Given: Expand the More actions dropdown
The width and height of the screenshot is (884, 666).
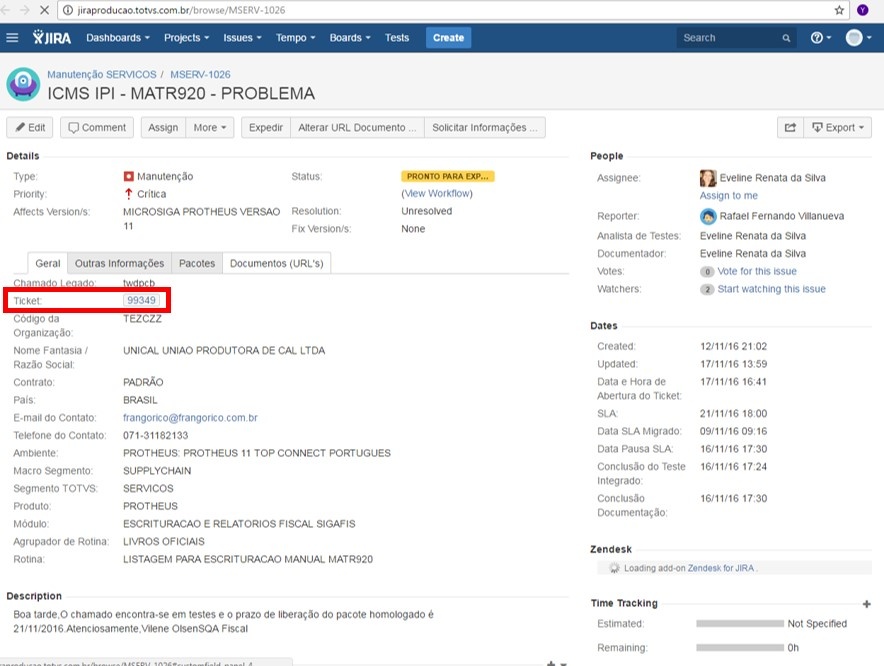Looking at the screenshot, I should (210, 127).
